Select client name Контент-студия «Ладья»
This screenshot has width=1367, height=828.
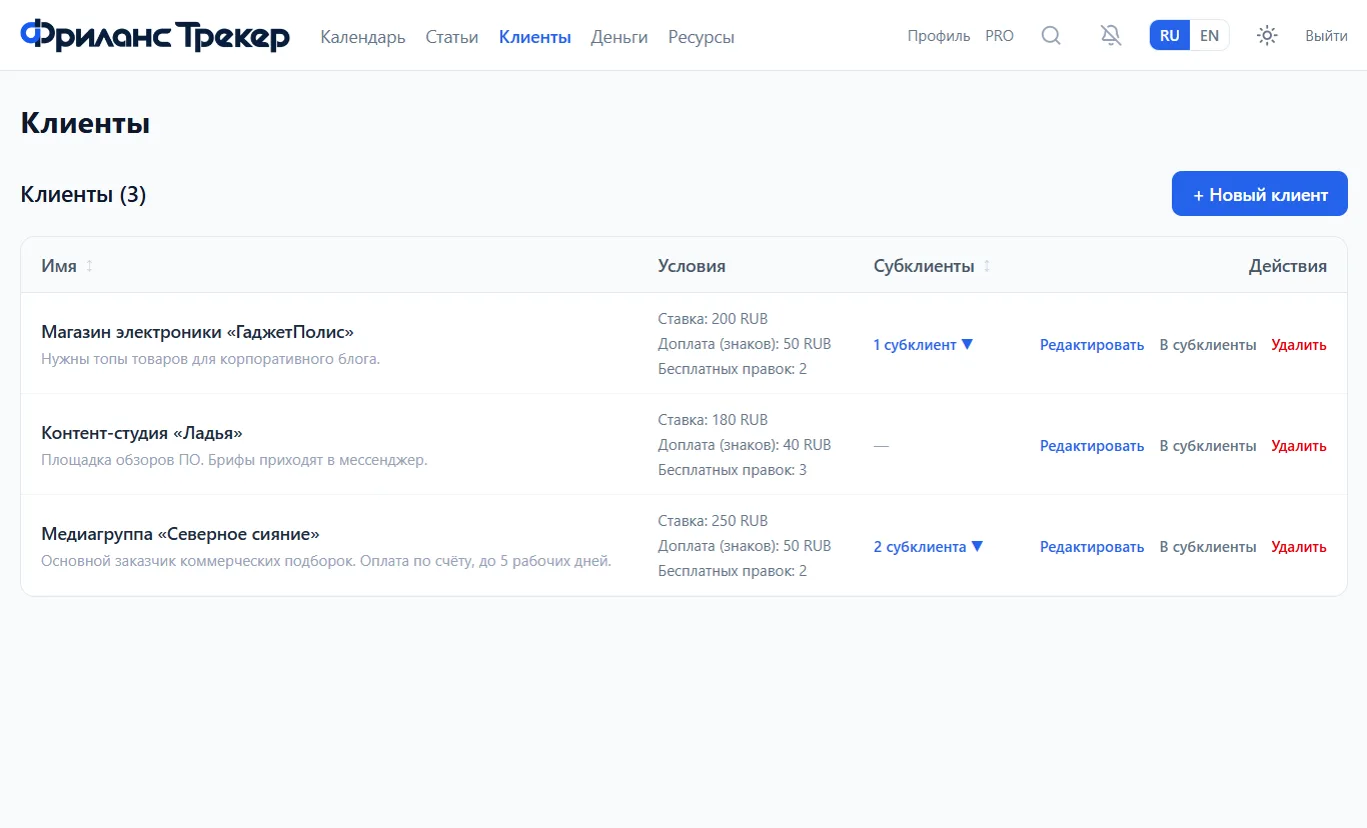pos(142,433)
